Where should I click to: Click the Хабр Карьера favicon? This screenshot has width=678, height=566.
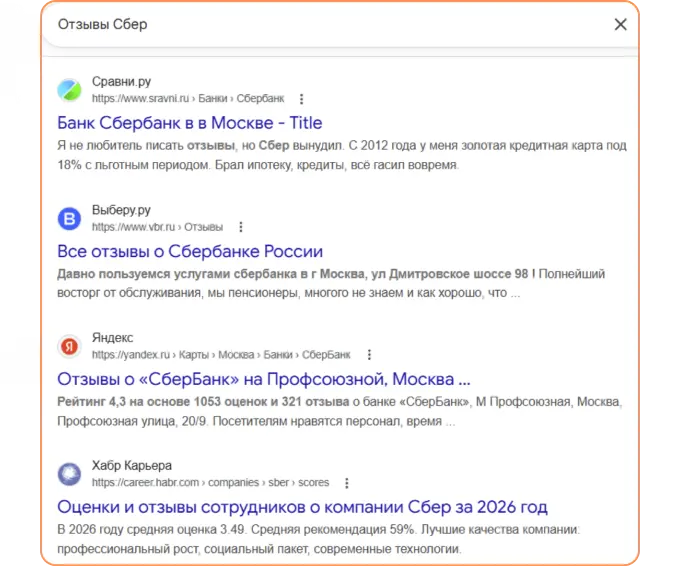(69, 474)
